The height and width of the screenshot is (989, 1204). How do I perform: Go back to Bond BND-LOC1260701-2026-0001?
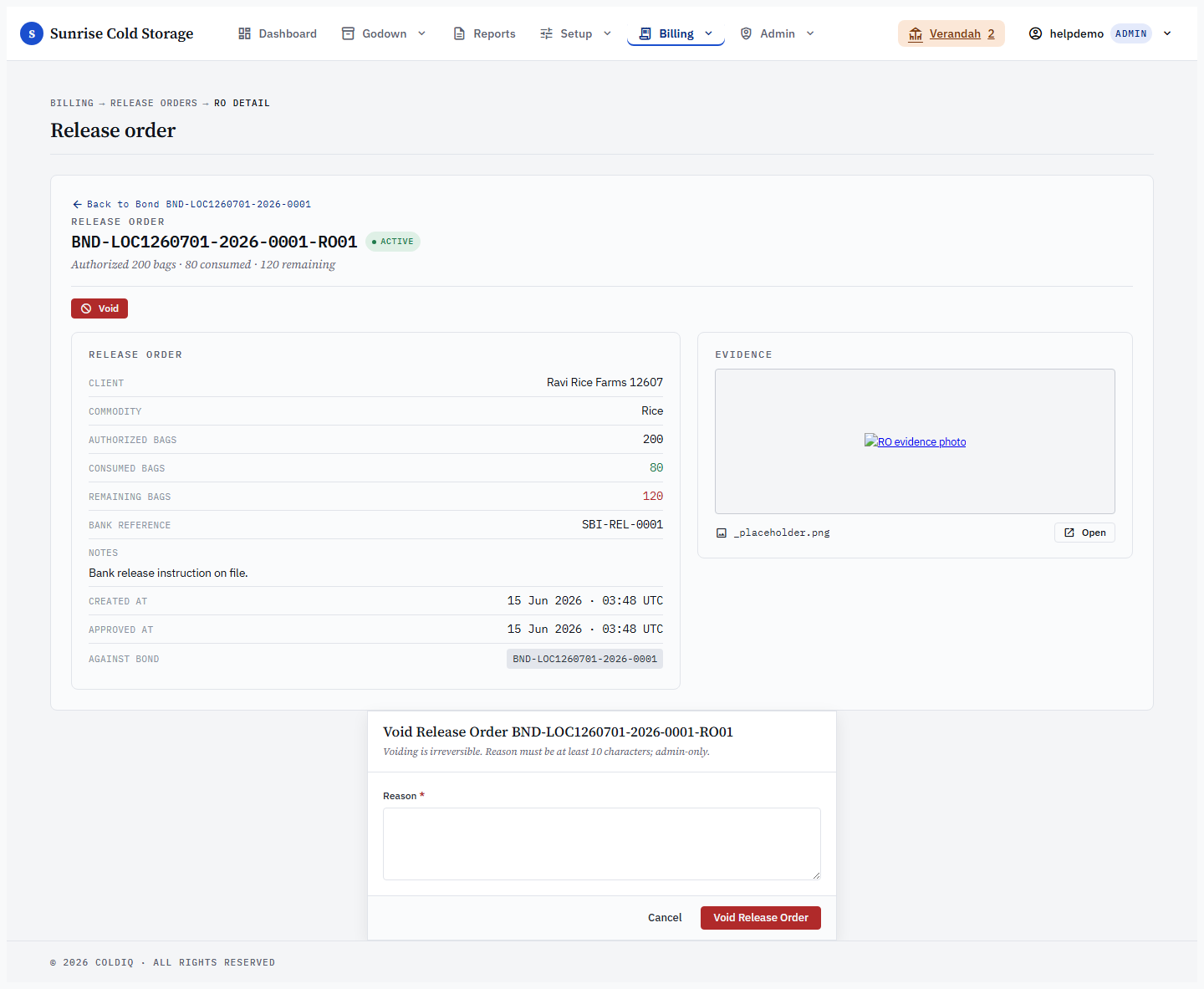[191, 204]
